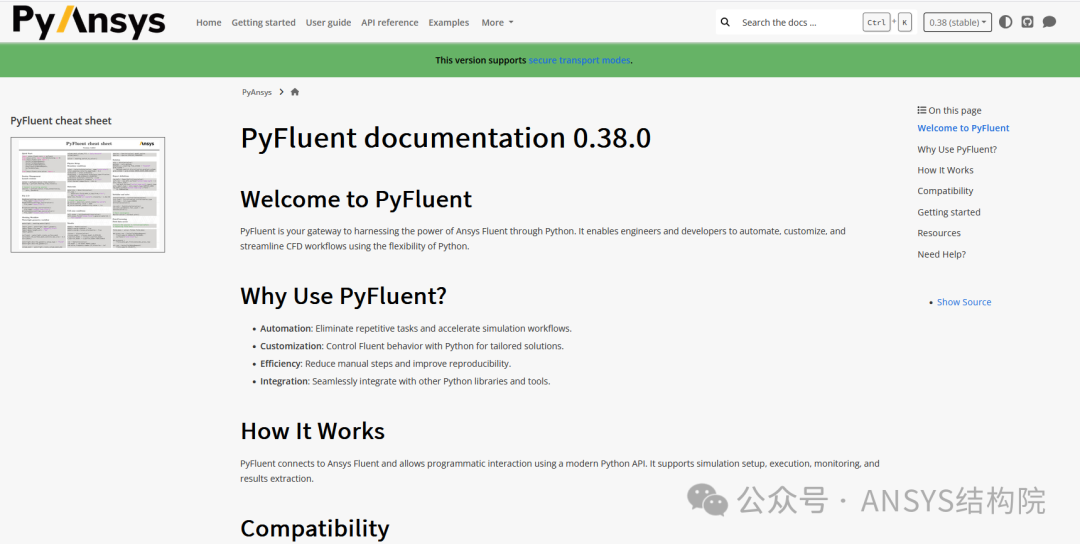Click the Integration bullet text
This screenshot has width=1080, height=544.
pos(405,381)
